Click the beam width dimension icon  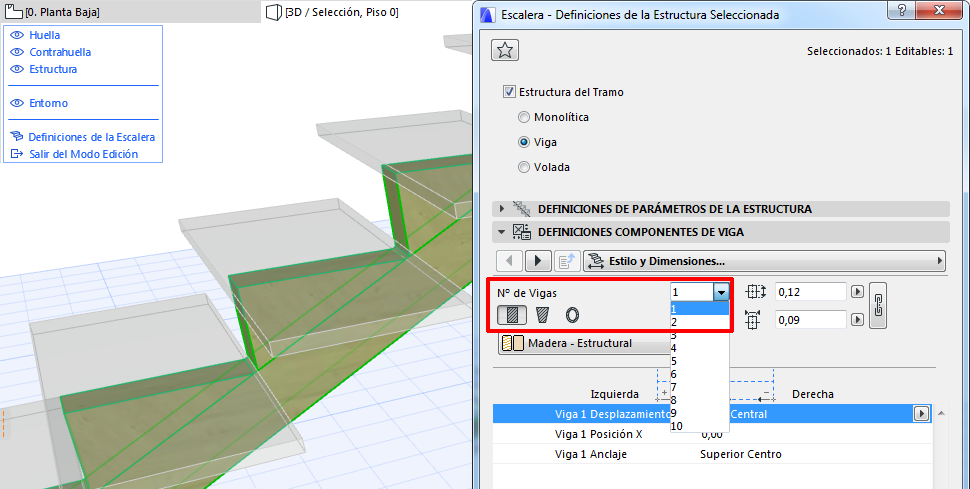pyautogui.click(x=753, y=319)
